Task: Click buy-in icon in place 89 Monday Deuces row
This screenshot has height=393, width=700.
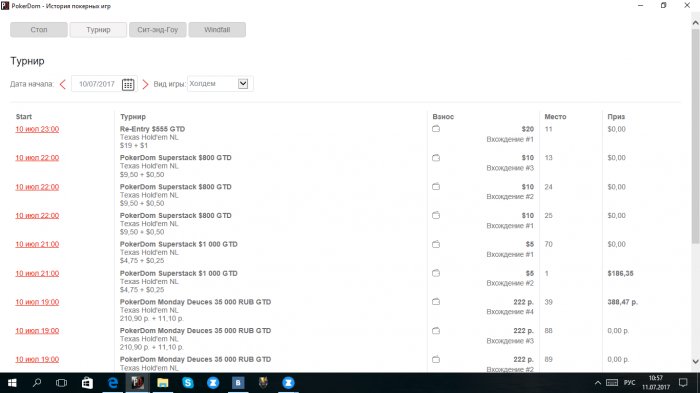Action: pyautogui.click(x=436, y=359)
